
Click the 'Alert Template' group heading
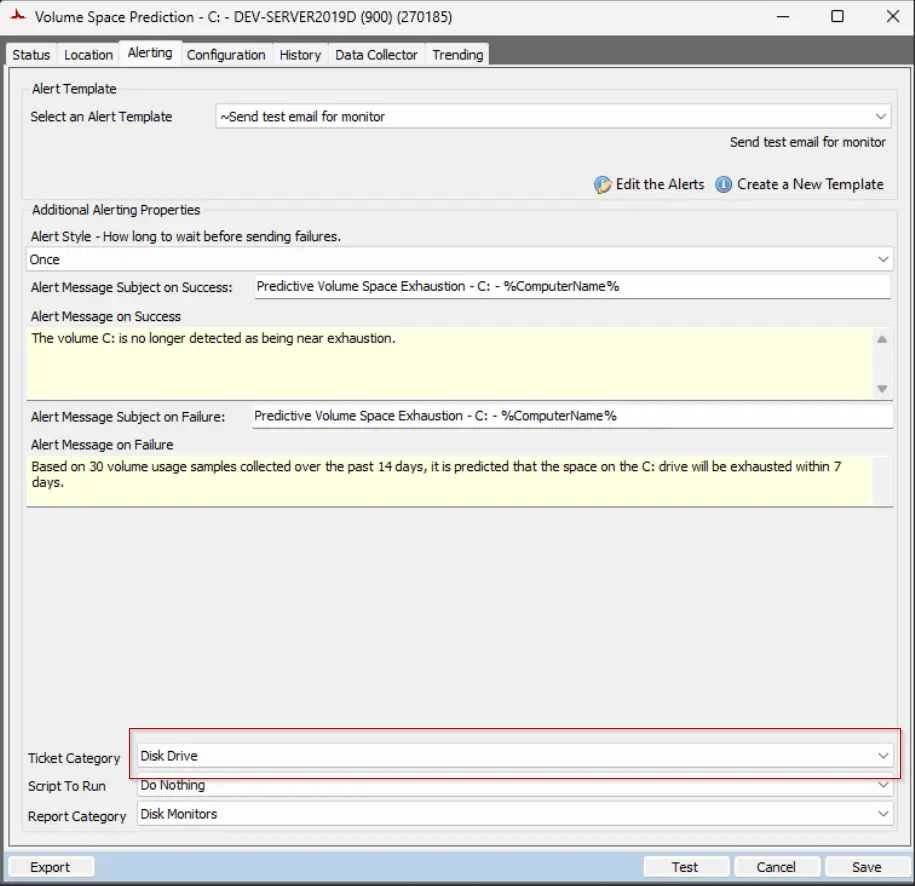pyautogui.click(x=74, y=89)
